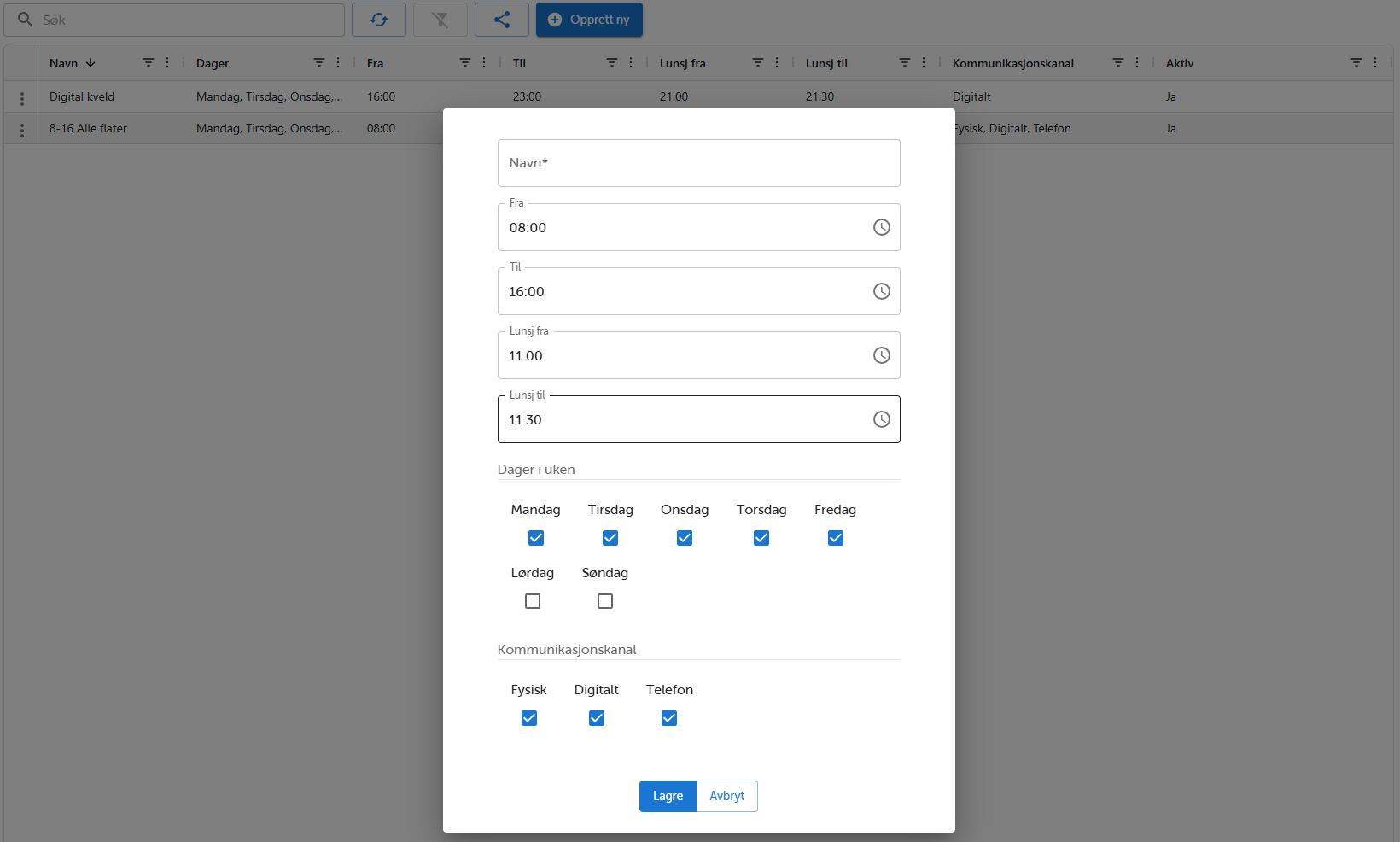The image size is (1400, 842).
Task: Open the clock picker for the Fra field
Action: pyautogui.click(x=881, y=227)
